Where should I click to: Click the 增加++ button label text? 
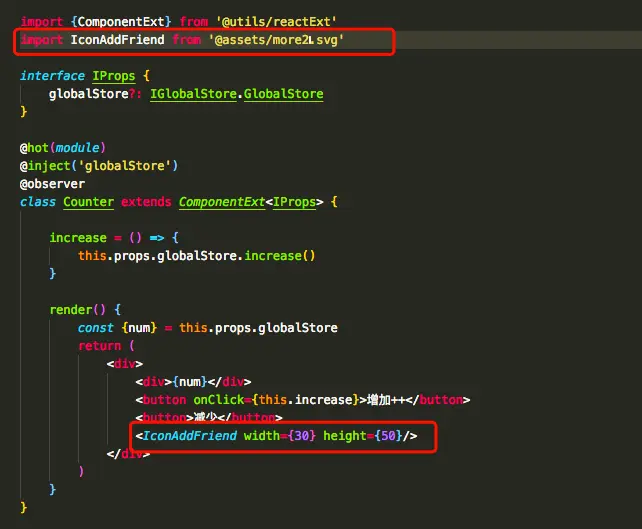coord(387,400)
